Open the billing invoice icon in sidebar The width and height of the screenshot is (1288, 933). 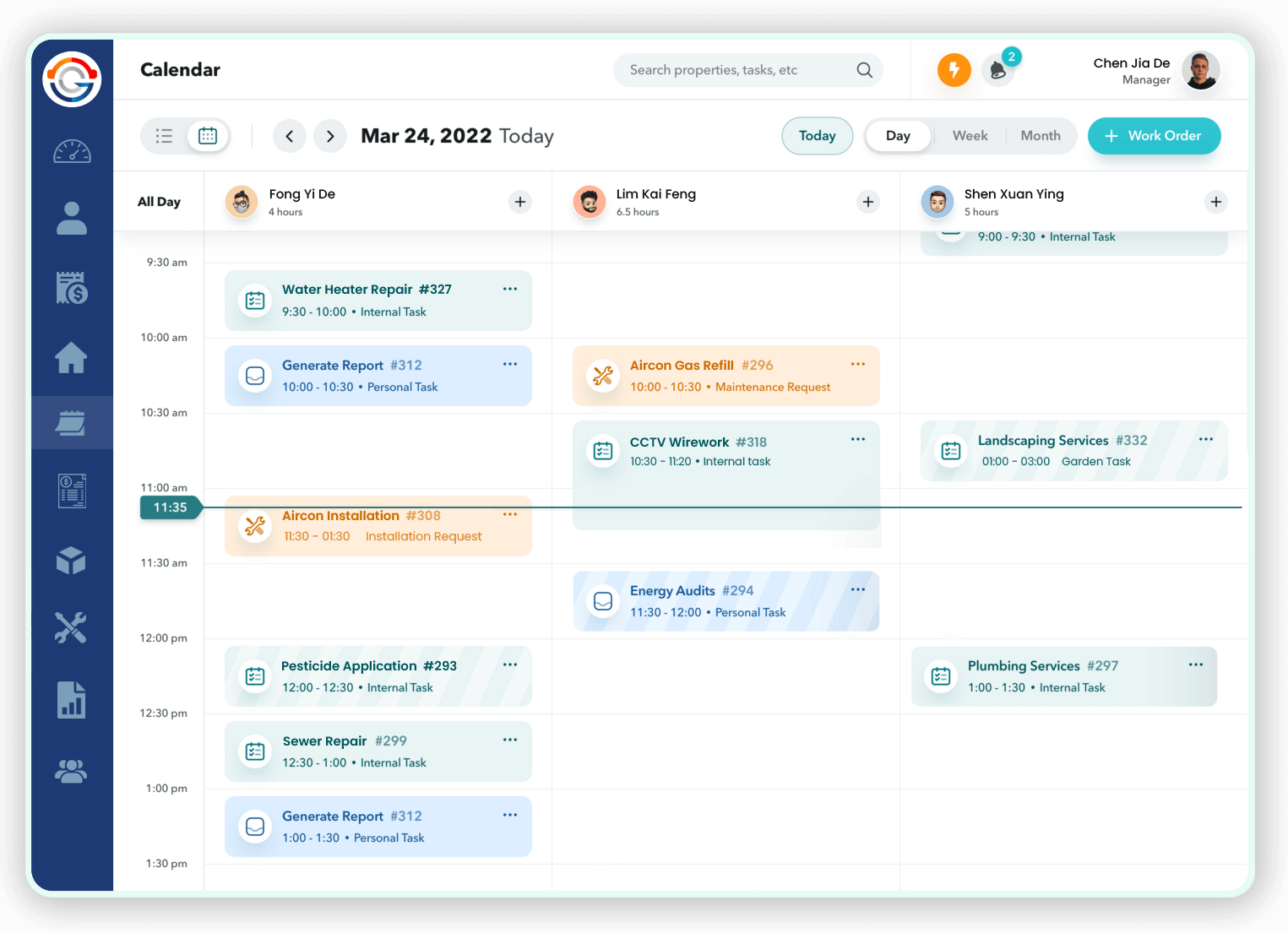point(72,288)
